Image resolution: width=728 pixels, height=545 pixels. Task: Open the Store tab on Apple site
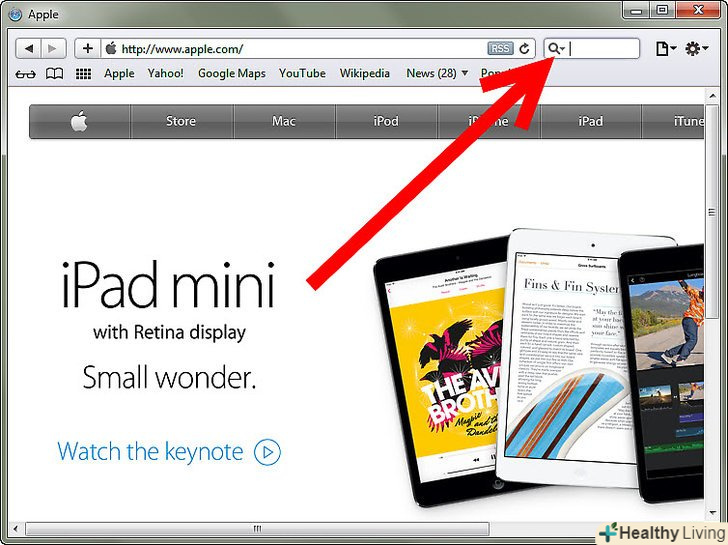181,121
